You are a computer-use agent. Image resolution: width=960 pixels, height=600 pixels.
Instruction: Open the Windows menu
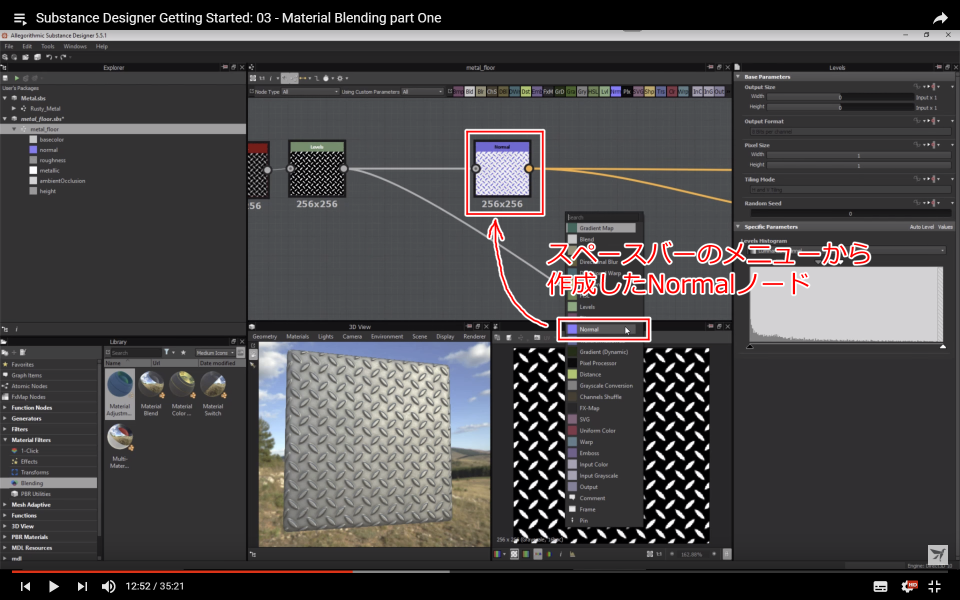click(75, 47)
